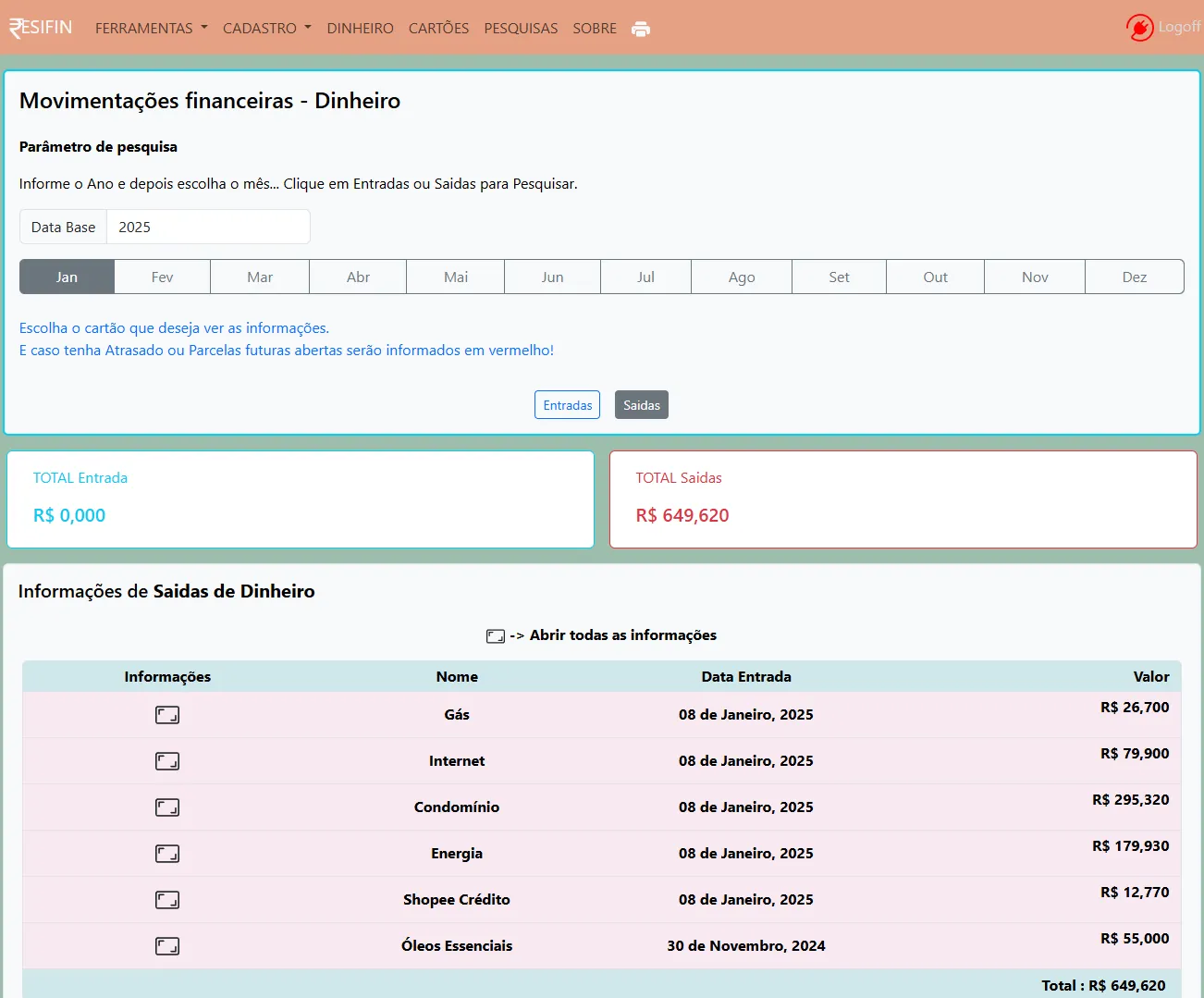Open Óleos Essenciais info icon
The image size is (1204, 998).
click(x=167, y=946)
